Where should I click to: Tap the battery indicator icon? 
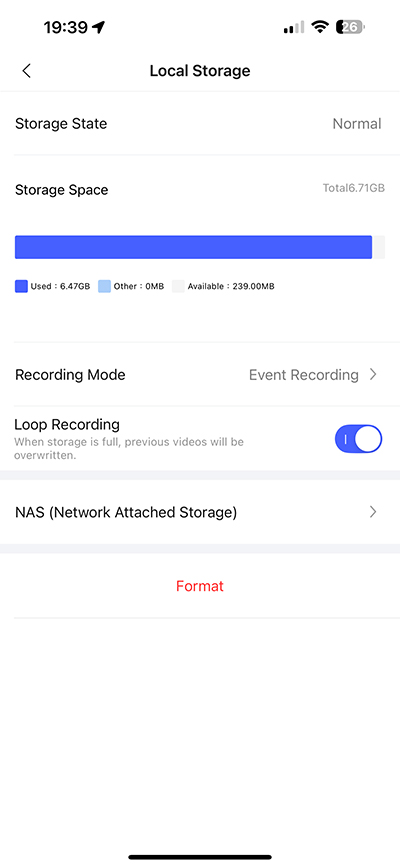click(351, 27)
